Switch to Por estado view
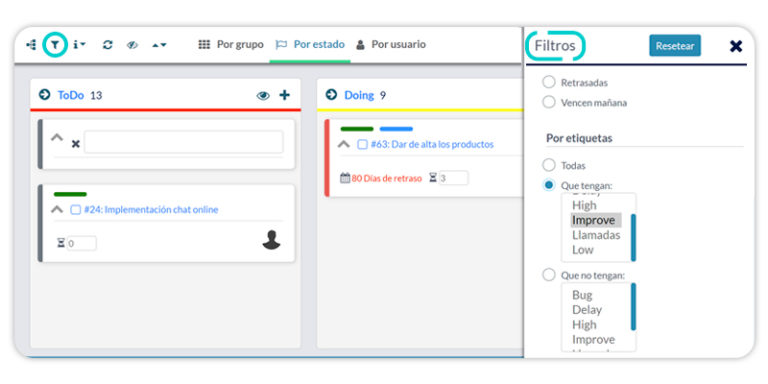The height and width of the screenshot is (384, 768). point(310,45)
